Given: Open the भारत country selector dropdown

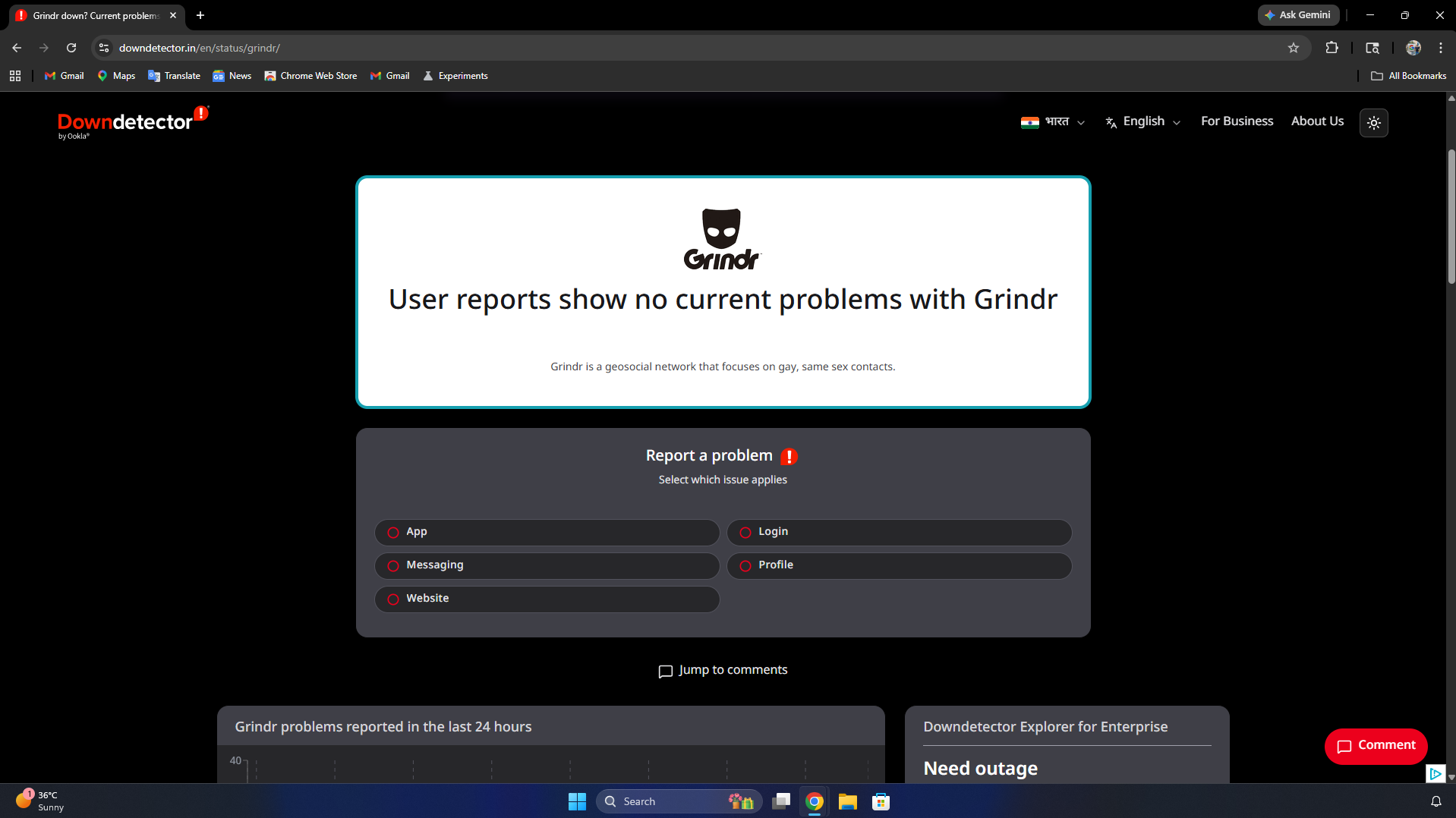Looking at the screenshot, I should (1052, 121).
